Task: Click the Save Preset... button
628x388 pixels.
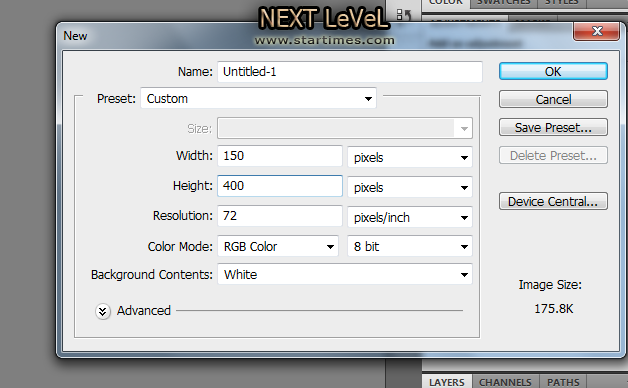Action: tap(553, 127)
